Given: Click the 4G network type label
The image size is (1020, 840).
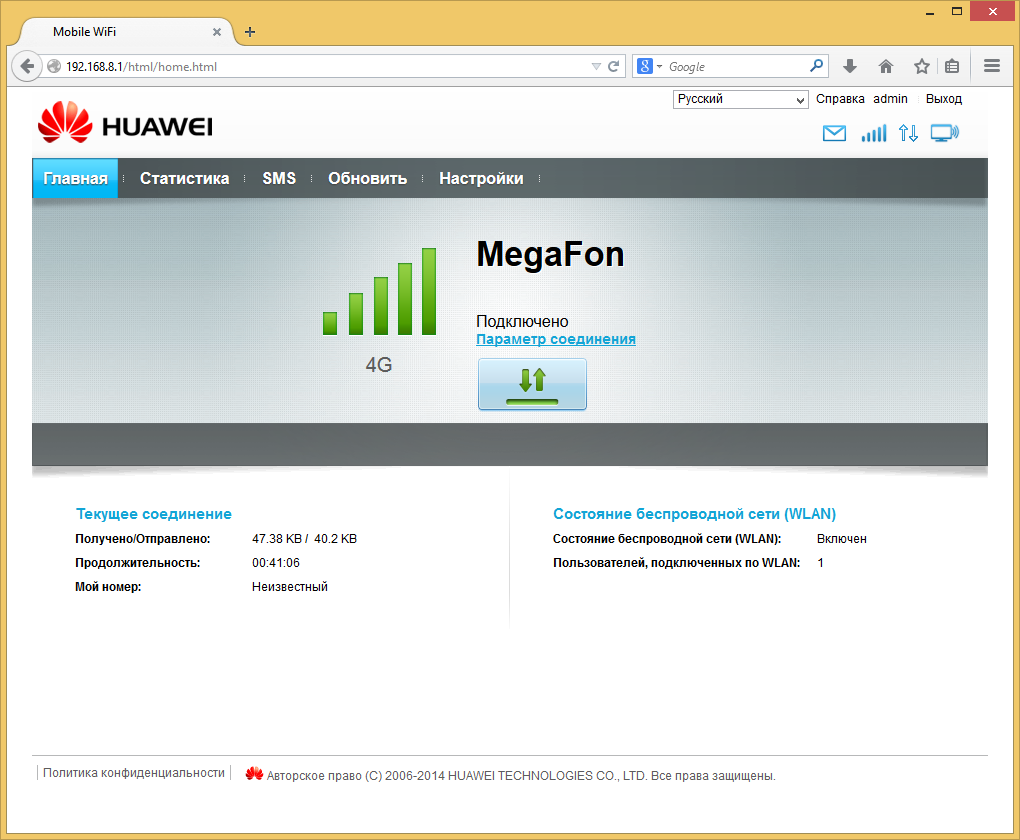Looking at the screenshot, I should 379,364.
